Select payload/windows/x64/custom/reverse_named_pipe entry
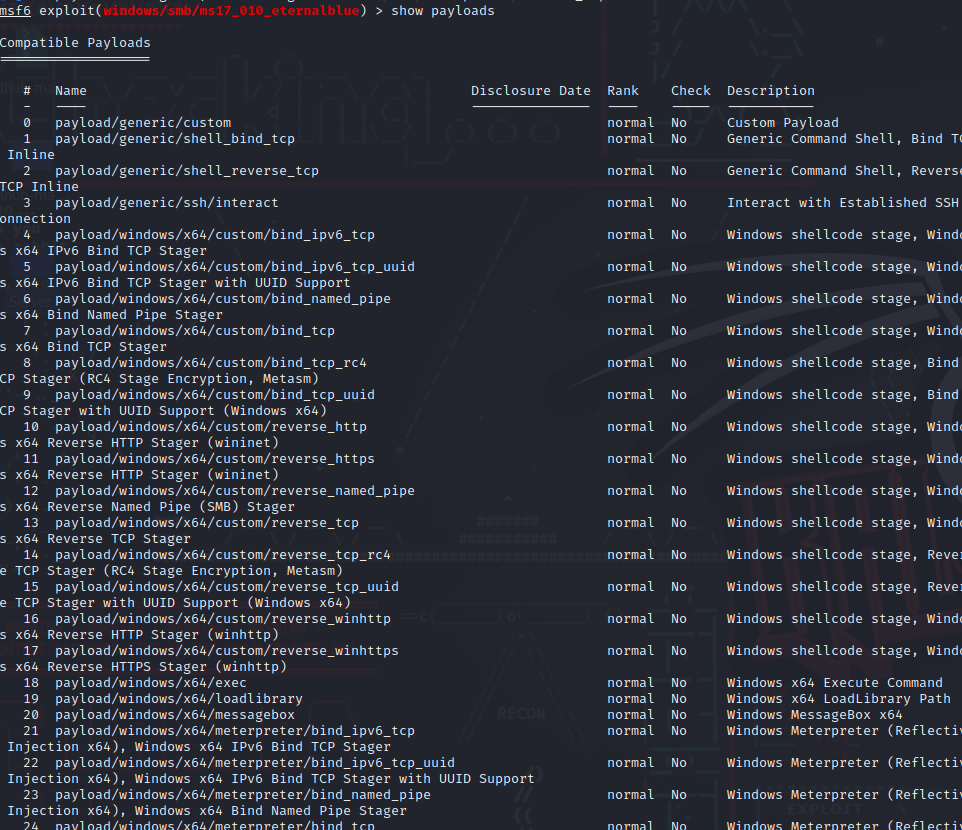 (235, 491)
